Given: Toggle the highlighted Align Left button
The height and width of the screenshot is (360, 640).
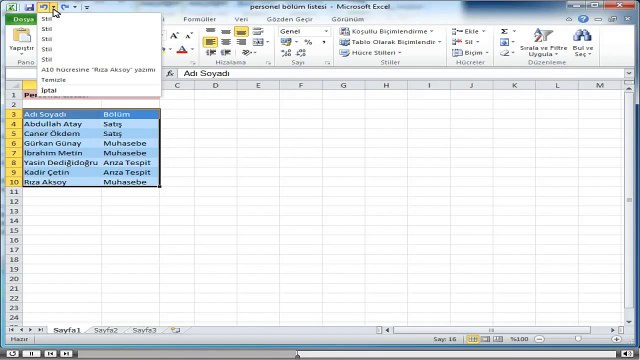Looking at the screenshot, I should 211,42.
